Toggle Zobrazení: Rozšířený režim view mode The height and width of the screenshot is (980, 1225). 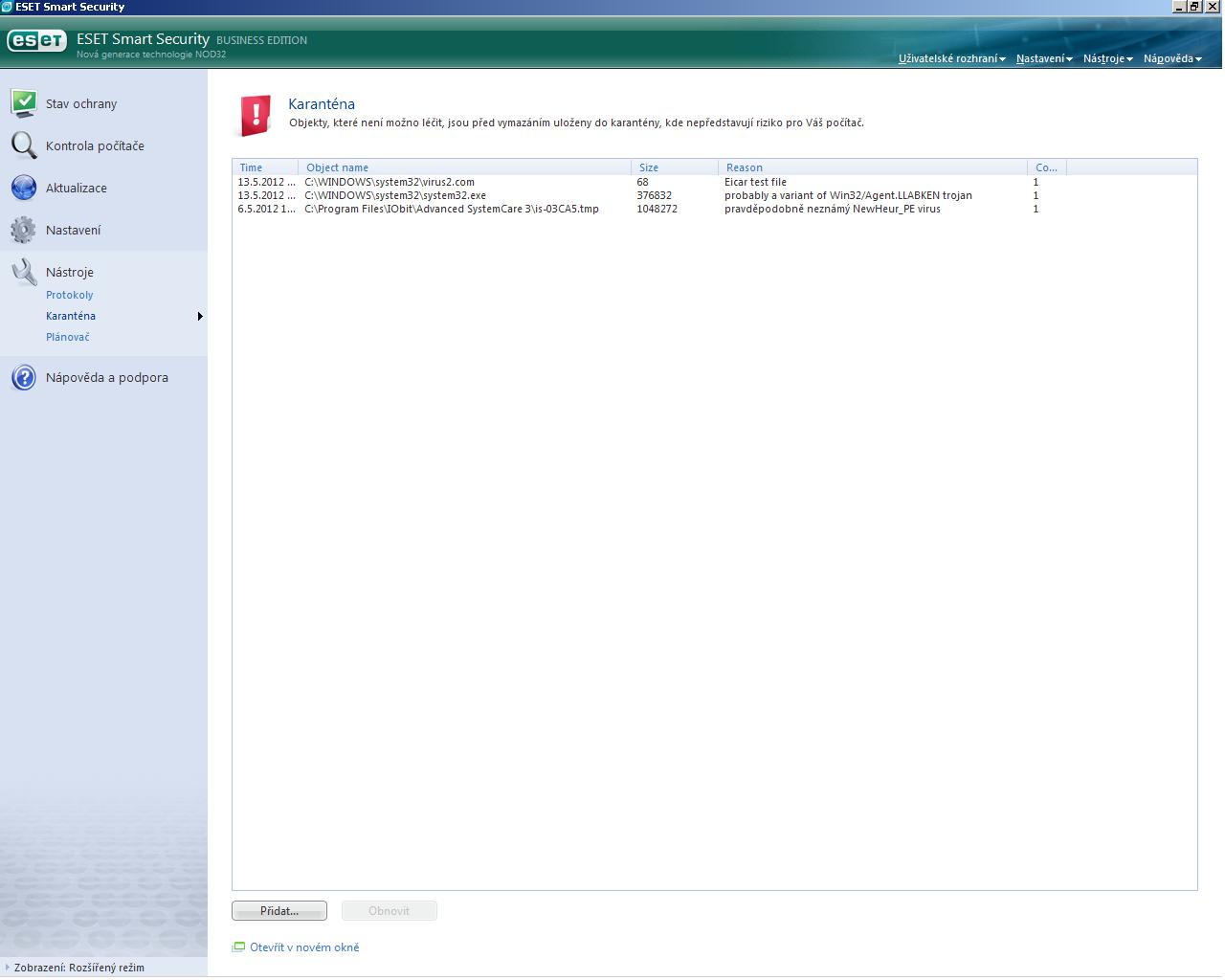tap(78, 968)
